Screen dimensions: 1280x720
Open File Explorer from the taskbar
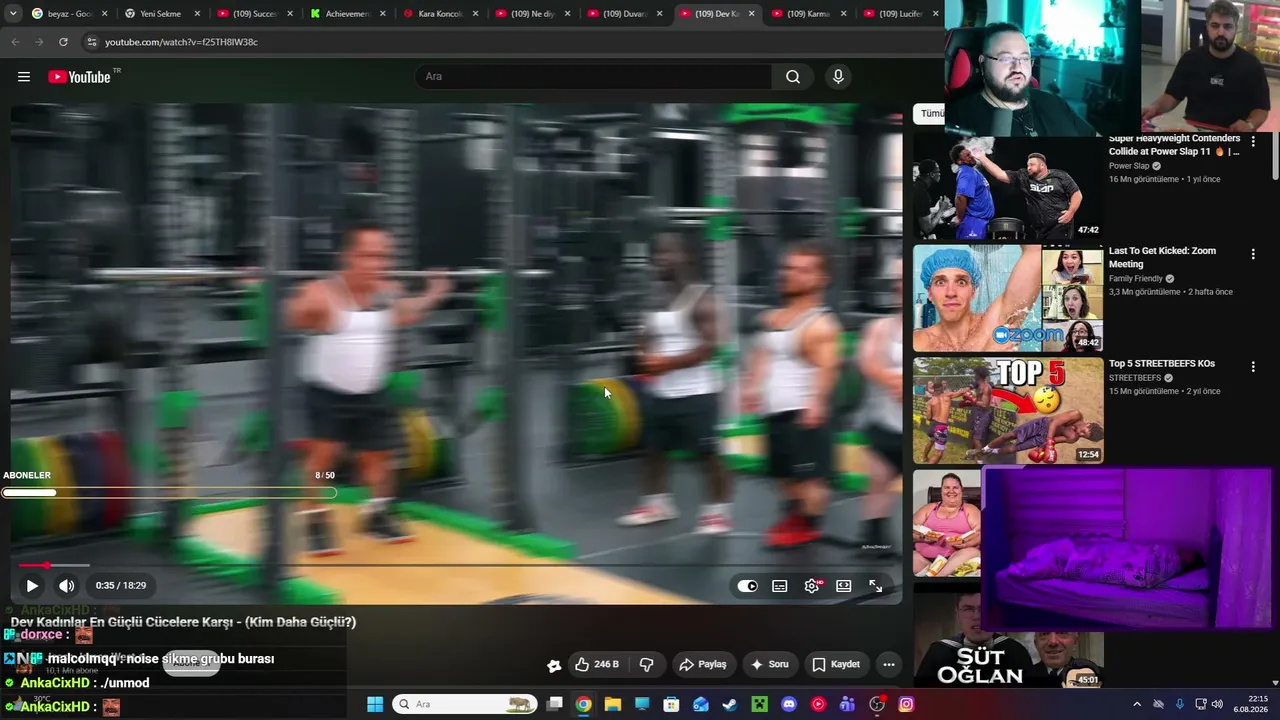pyautogui.click(x=612, y=704)
